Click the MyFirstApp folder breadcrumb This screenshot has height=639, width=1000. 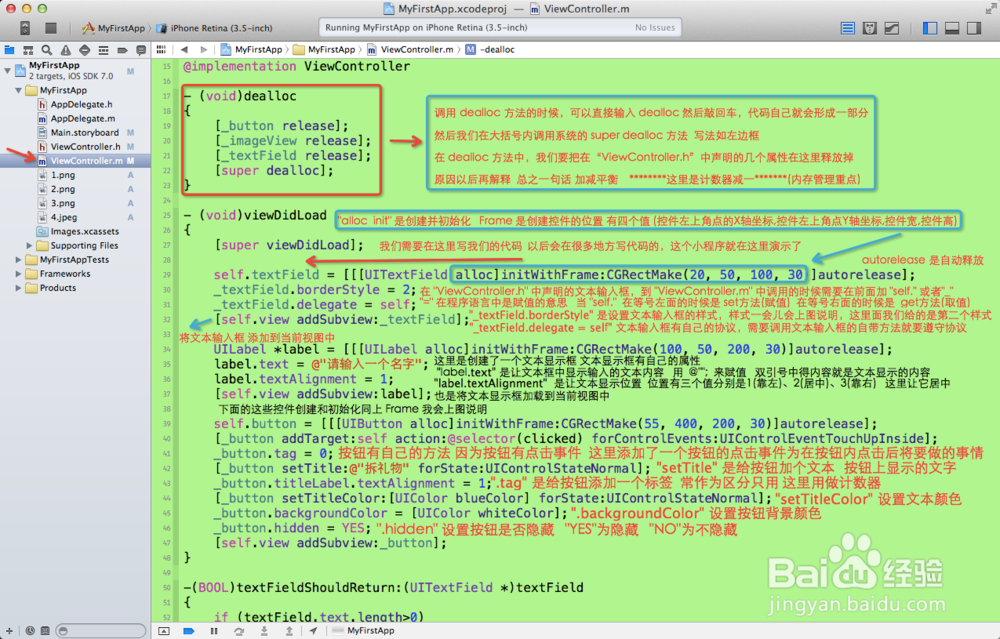(x=325, y=49)
